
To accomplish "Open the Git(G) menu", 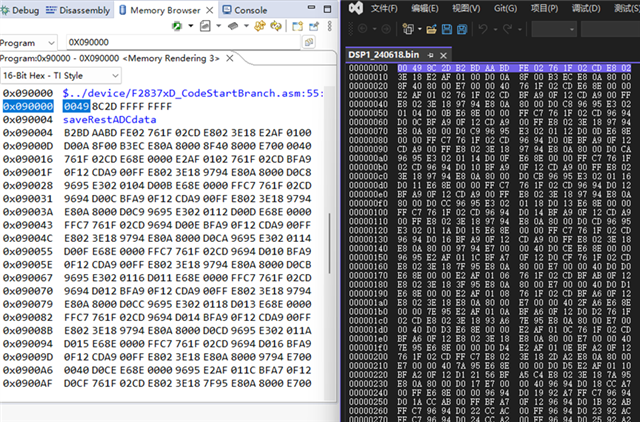I will point(505,8).
